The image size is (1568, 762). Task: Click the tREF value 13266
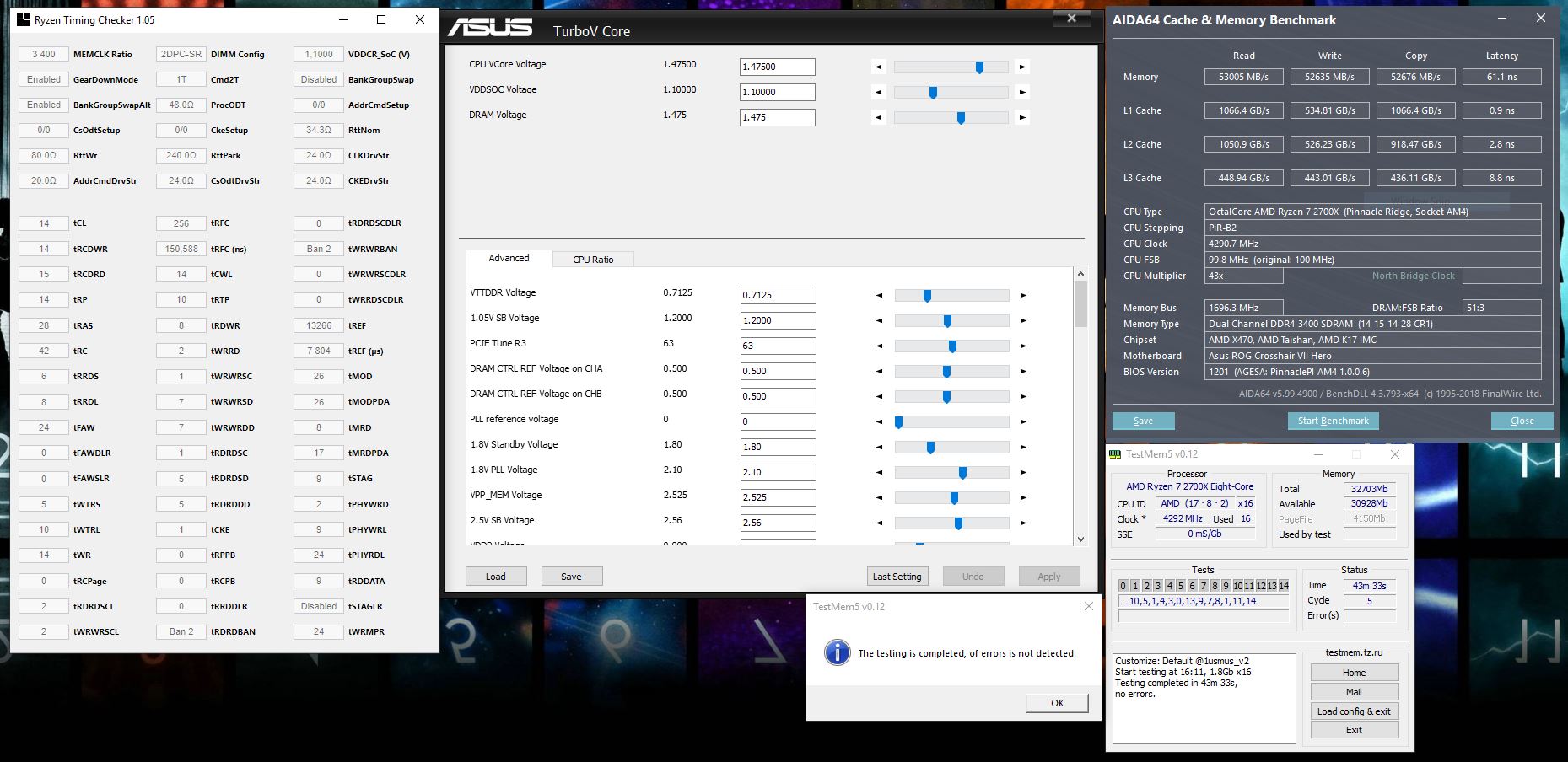pyautogui.click(x=319, y=325)
